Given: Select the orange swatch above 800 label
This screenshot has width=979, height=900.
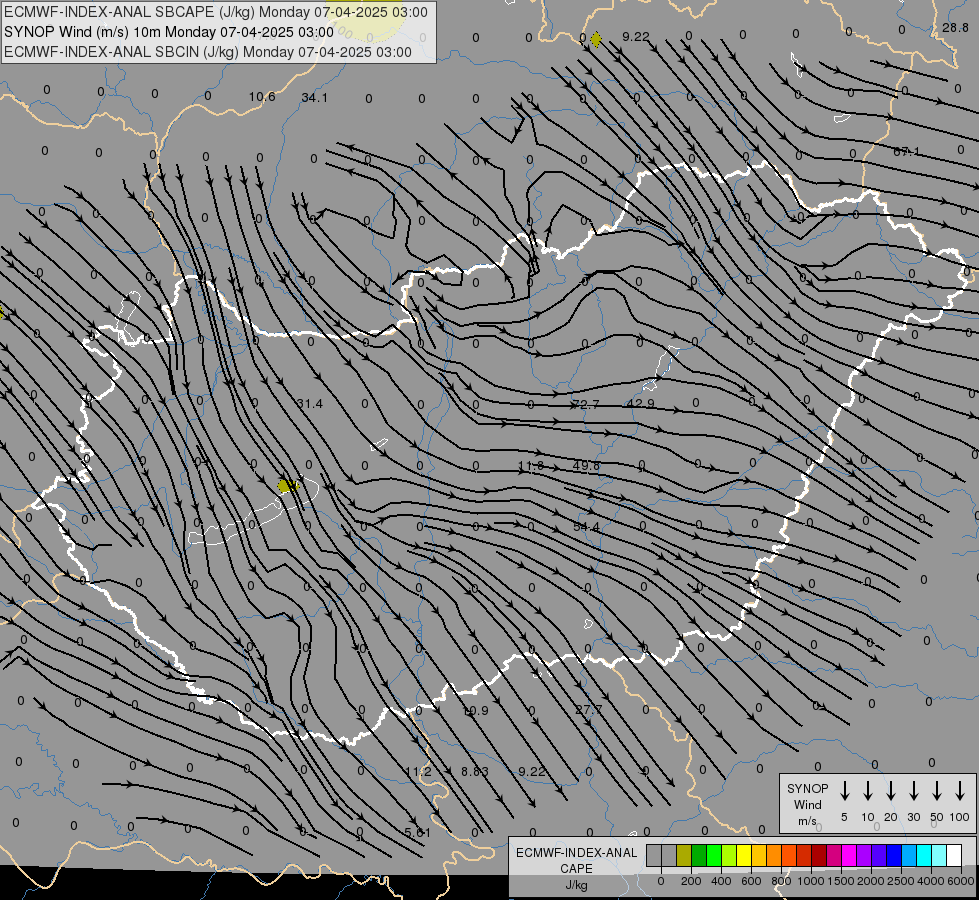Looking at the screenshot, I should click(x=774, y=855).
